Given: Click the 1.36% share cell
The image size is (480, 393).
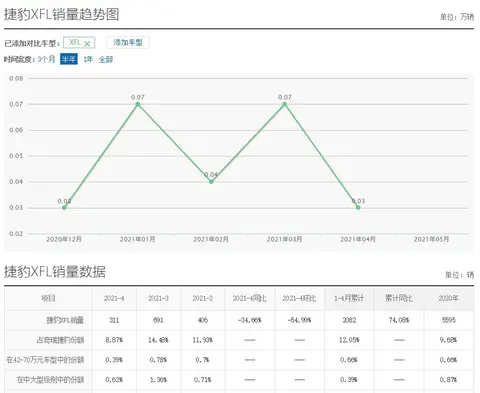Looking at the screenshot, I should [158, 379].
